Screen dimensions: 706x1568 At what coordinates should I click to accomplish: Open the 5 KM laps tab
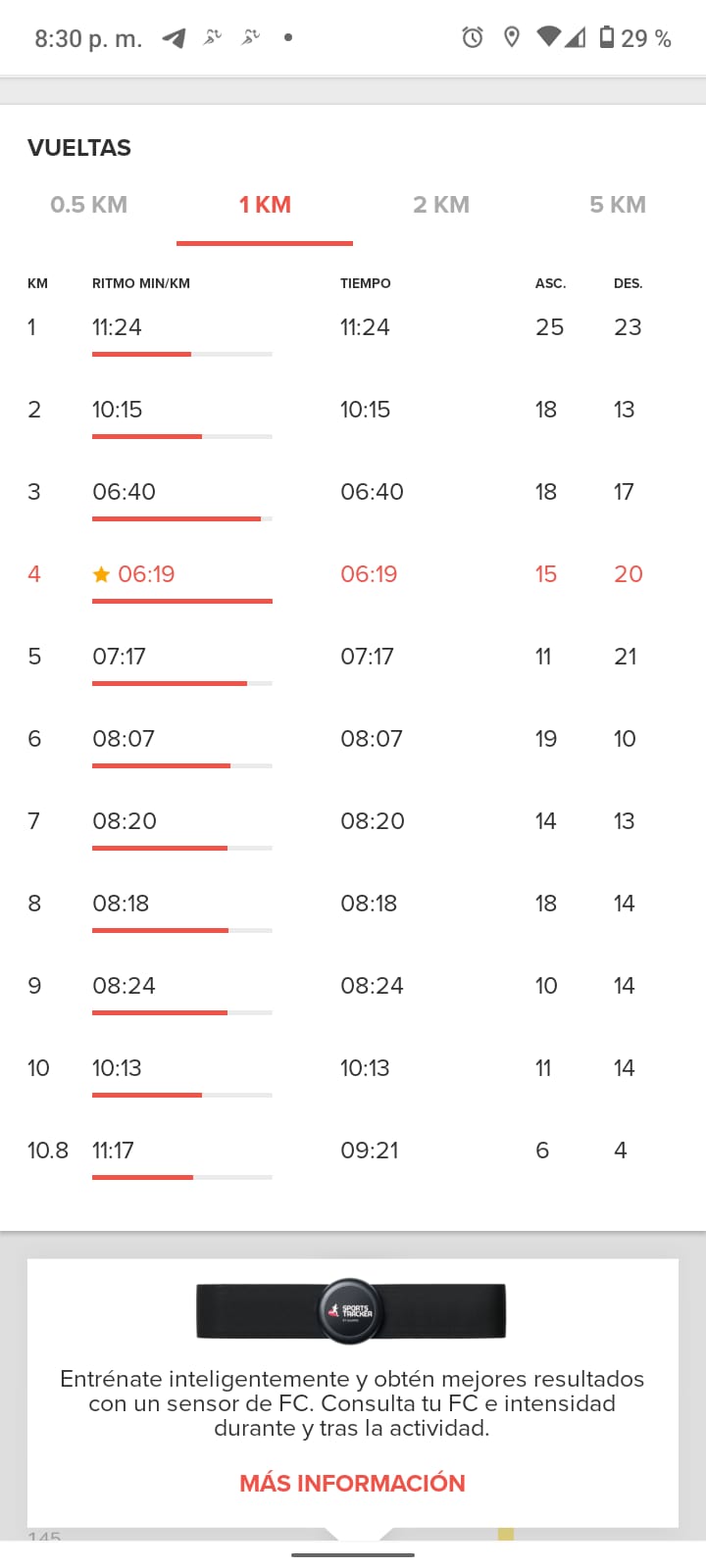[x=618, y=205]
